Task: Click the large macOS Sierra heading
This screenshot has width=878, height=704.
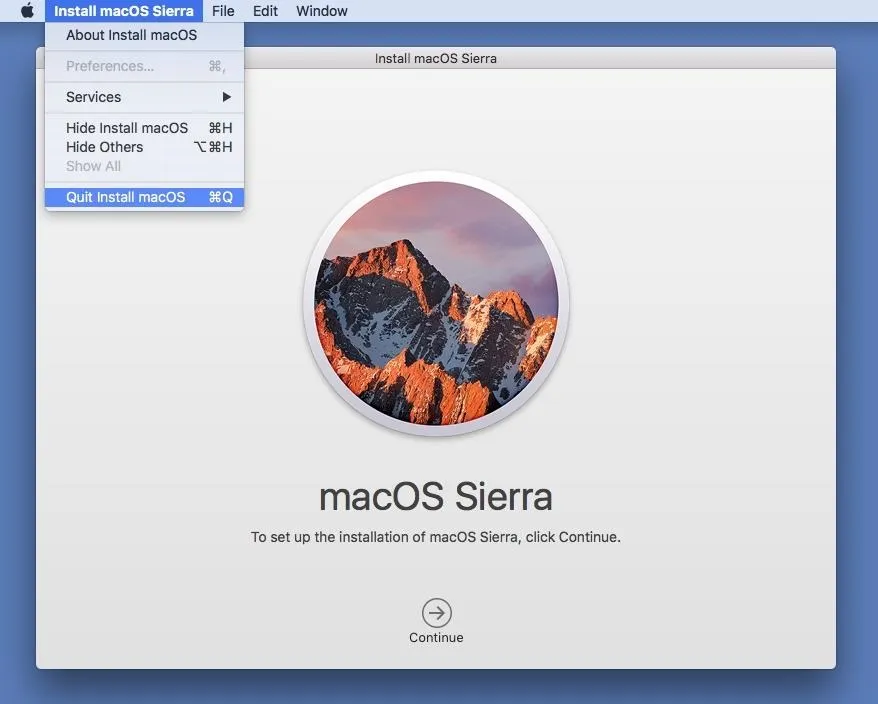Action: pyautogui.click(x=436, y=497)
